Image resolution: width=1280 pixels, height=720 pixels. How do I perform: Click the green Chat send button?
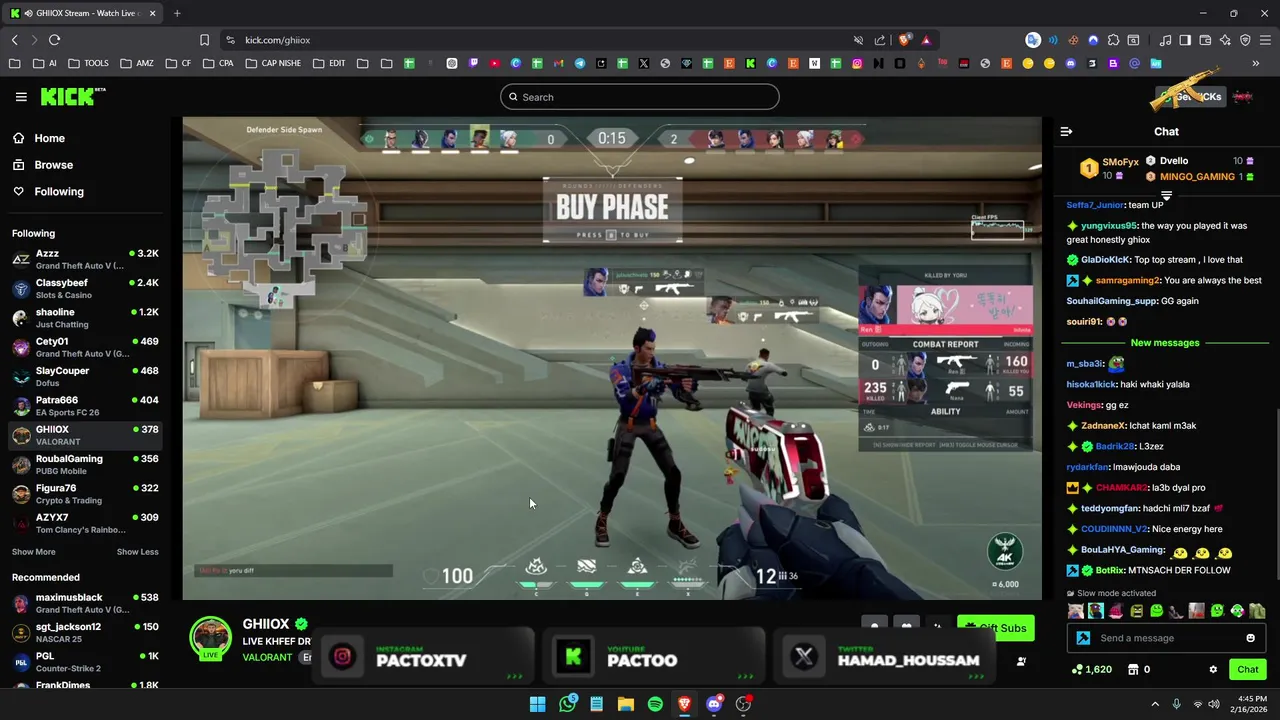click(x=1248, y=670)
